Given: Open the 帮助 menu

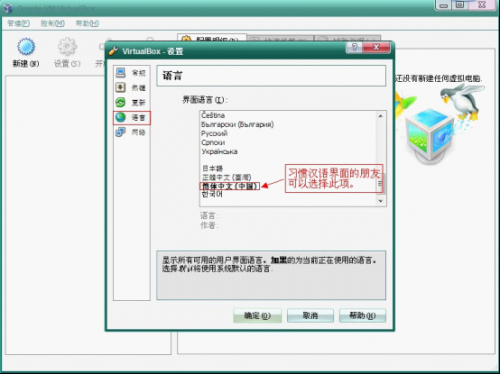Looking at the screenshot, I should 87,24.
